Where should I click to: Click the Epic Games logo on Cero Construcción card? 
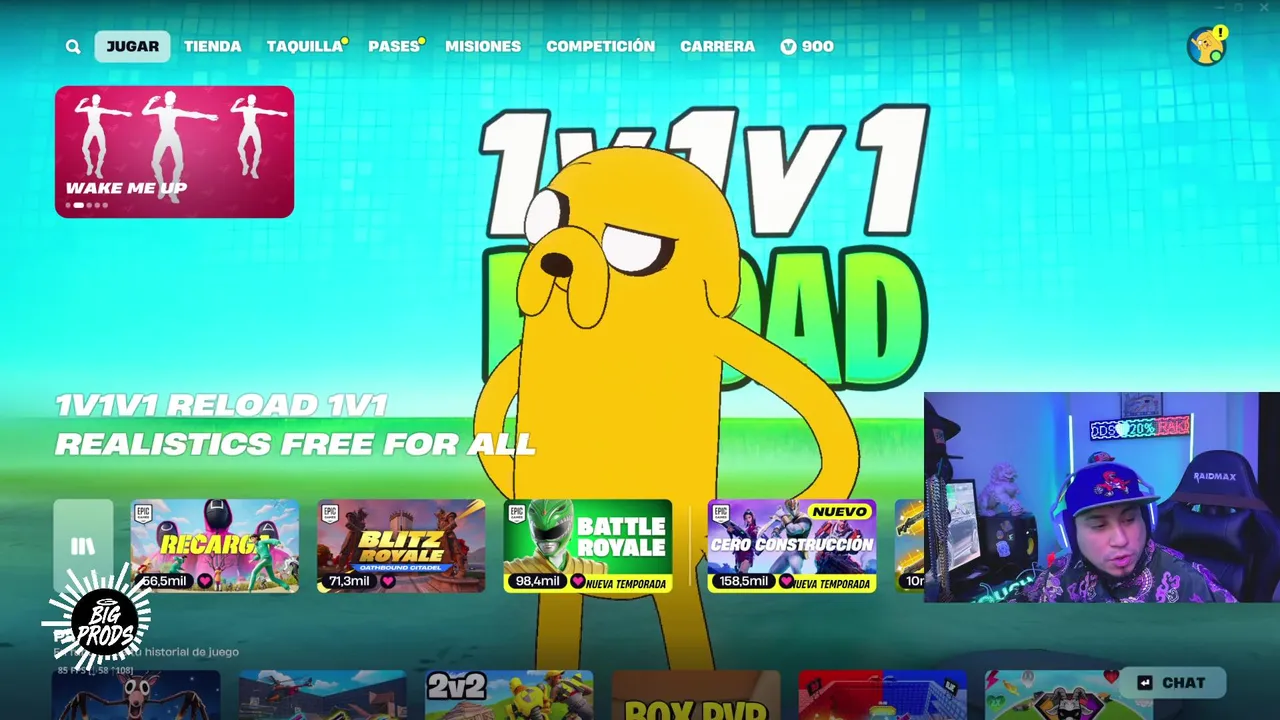click(721, 514)
